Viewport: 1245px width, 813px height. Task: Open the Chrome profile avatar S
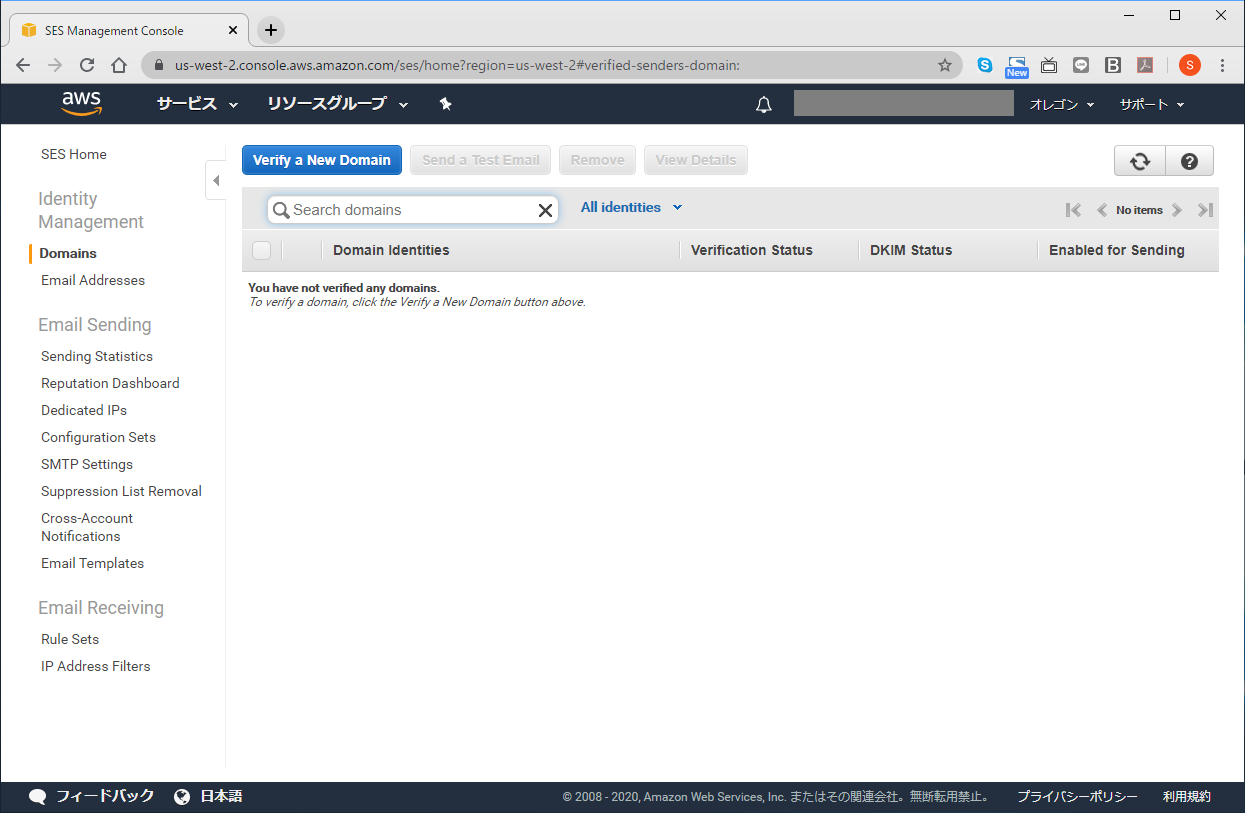pos(1189,65)
